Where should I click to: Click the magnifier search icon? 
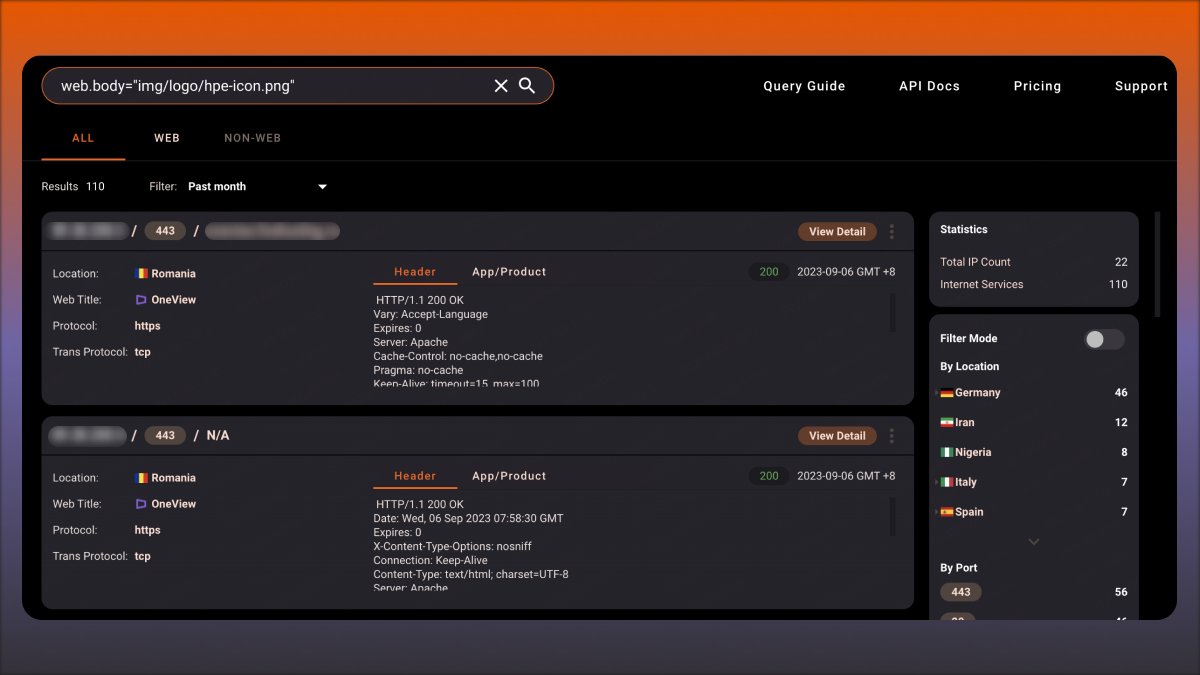click(x=527, y=86)
